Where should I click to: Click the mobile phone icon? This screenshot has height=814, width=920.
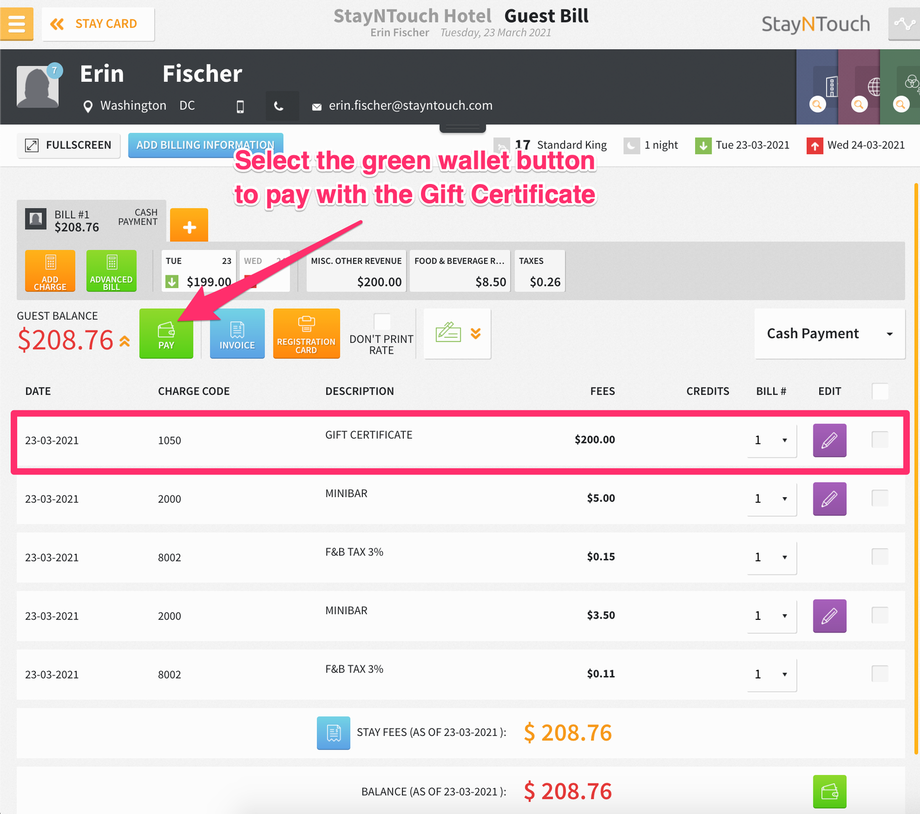(x=240, y=106)
